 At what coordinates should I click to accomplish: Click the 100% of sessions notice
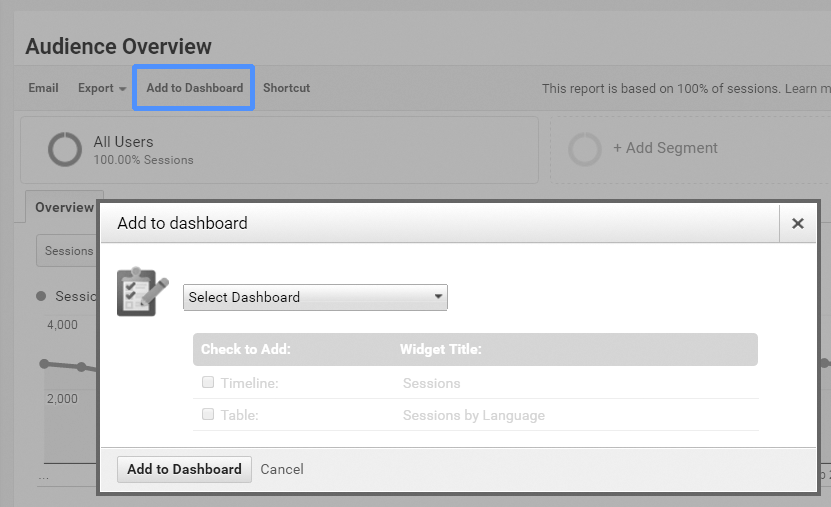(x=686, y=88)
